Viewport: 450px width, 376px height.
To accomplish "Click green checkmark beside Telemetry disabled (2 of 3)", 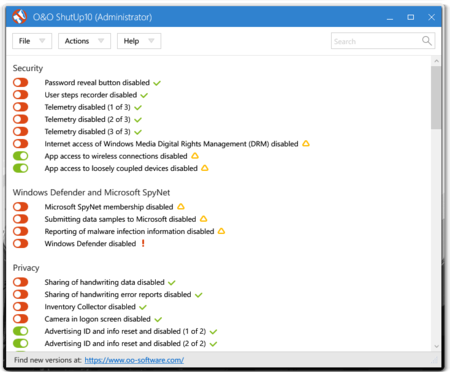I will pos(138,120).
